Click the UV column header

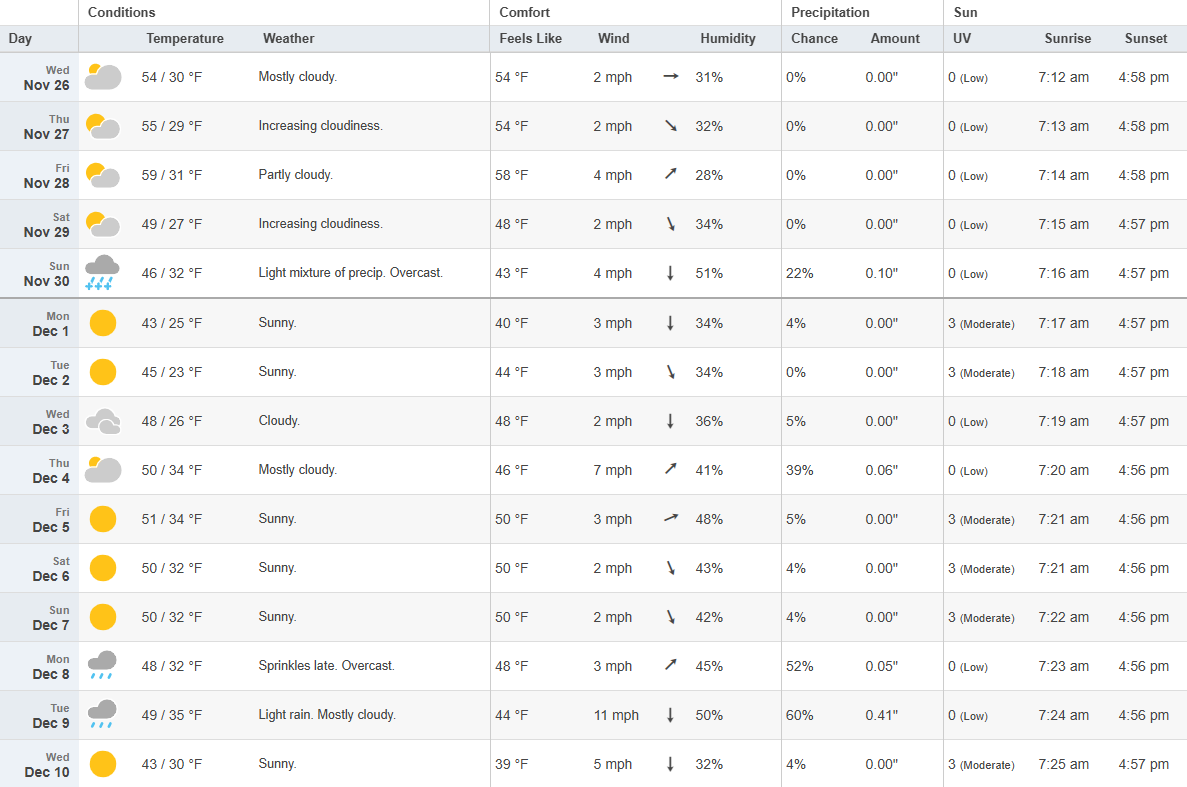(x=961, y=39)
